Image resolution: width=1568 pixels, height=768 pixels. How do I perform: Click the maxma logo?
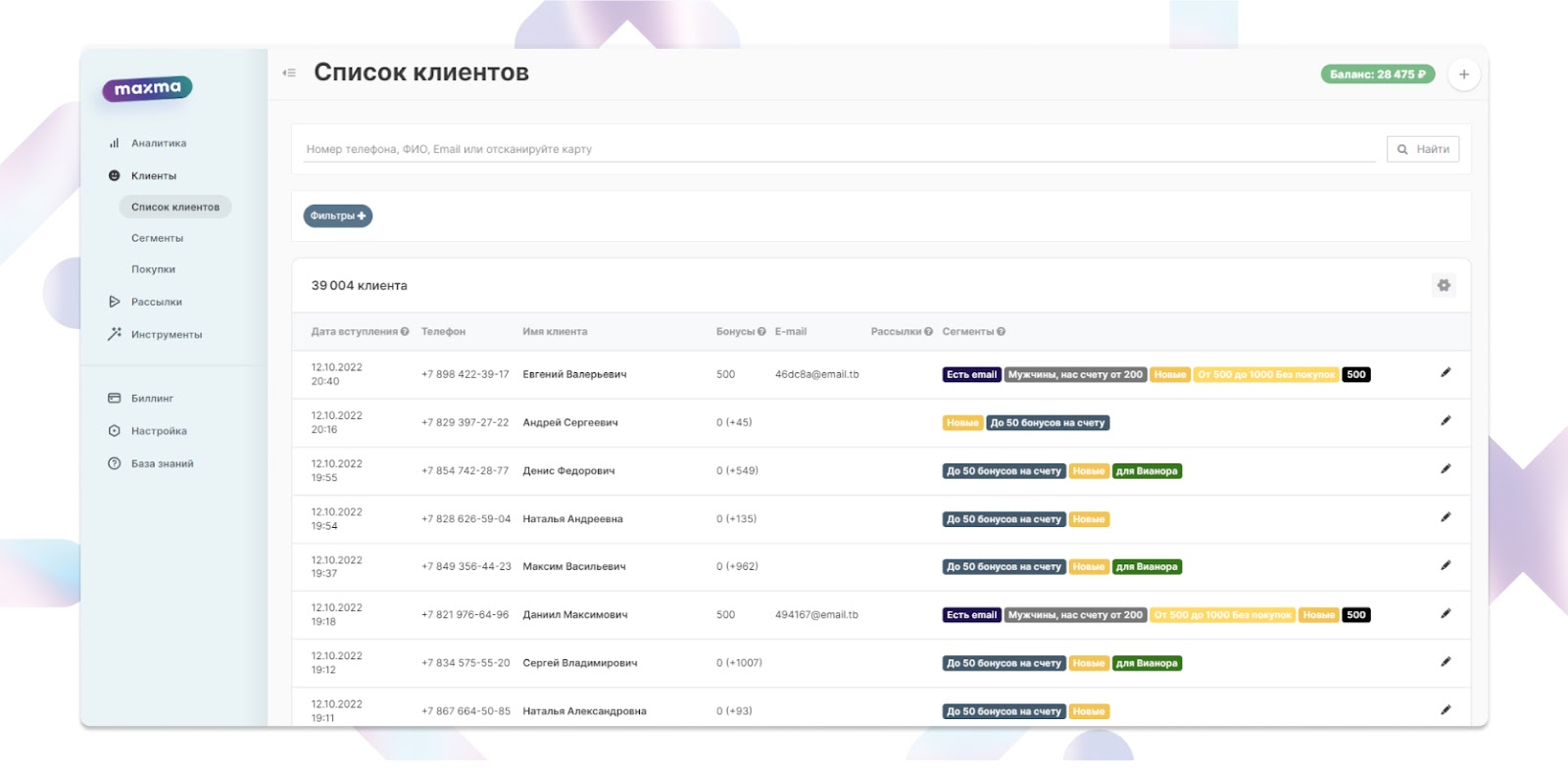147,89
